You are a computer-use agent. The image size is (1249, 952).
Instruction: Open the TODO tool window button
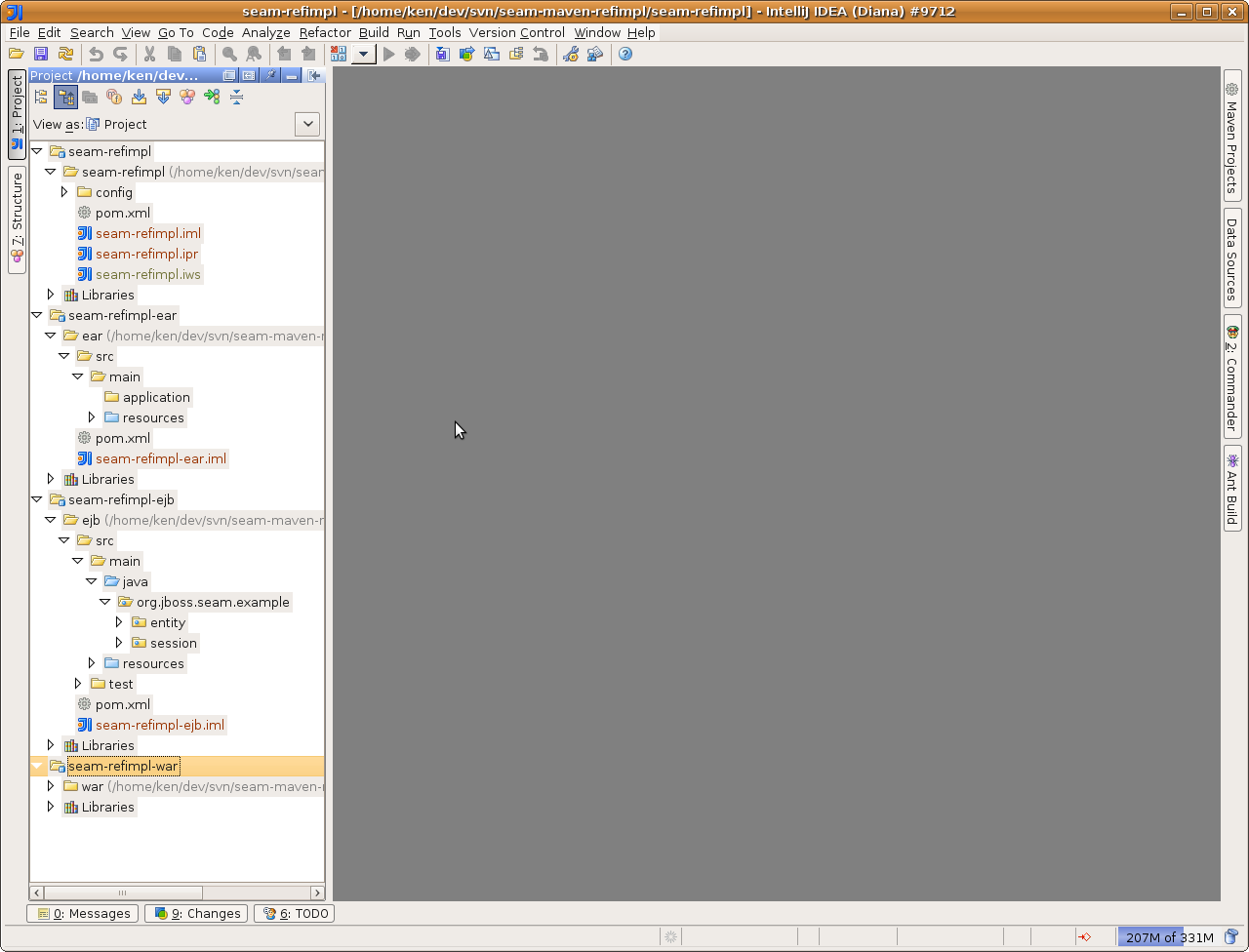coord(295,914)
